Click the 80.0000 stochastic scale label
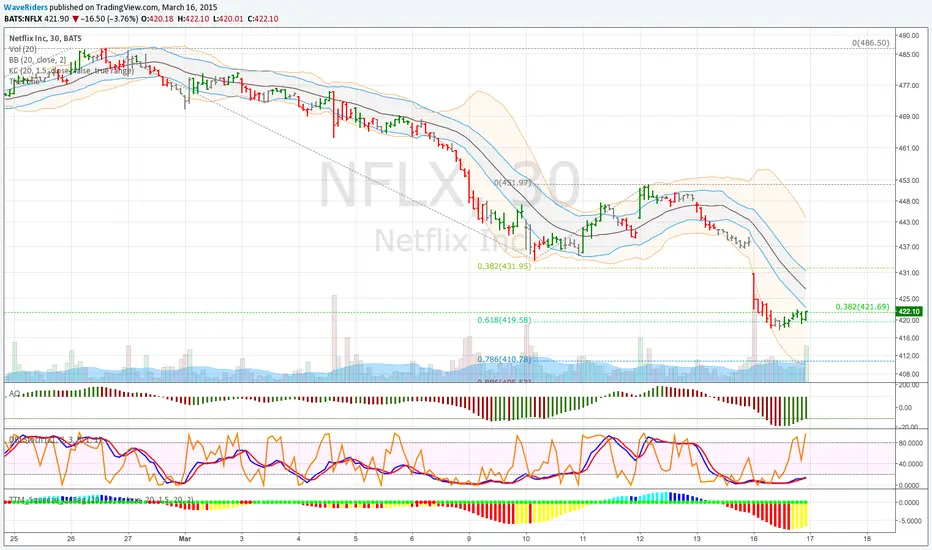The width and height of the screenshot is (932, 550). click(x=910, y=443)
